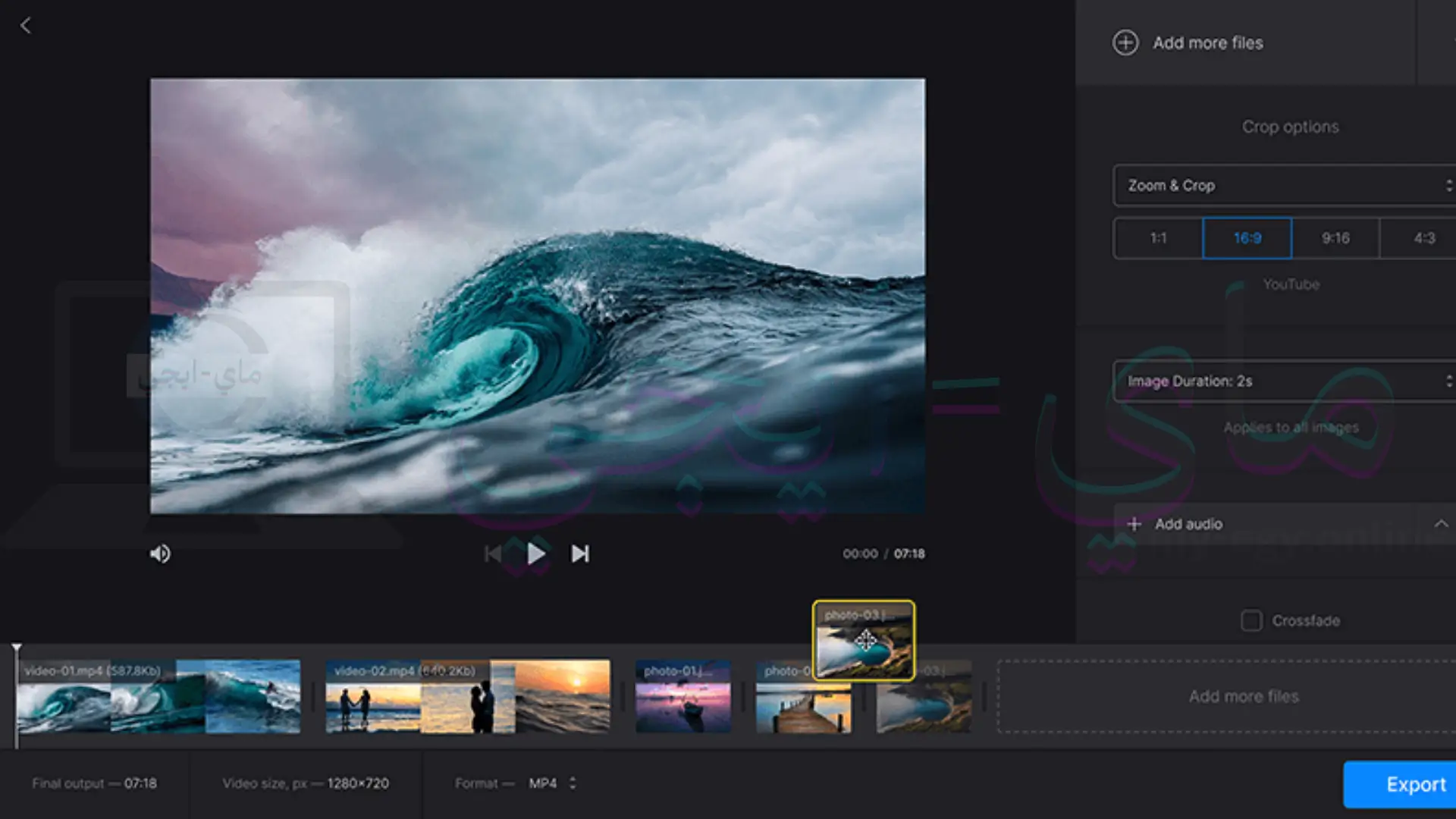Click the Final output 07:18 text
This screenshot has height=819, width=1456.
[x=94, y=783]
